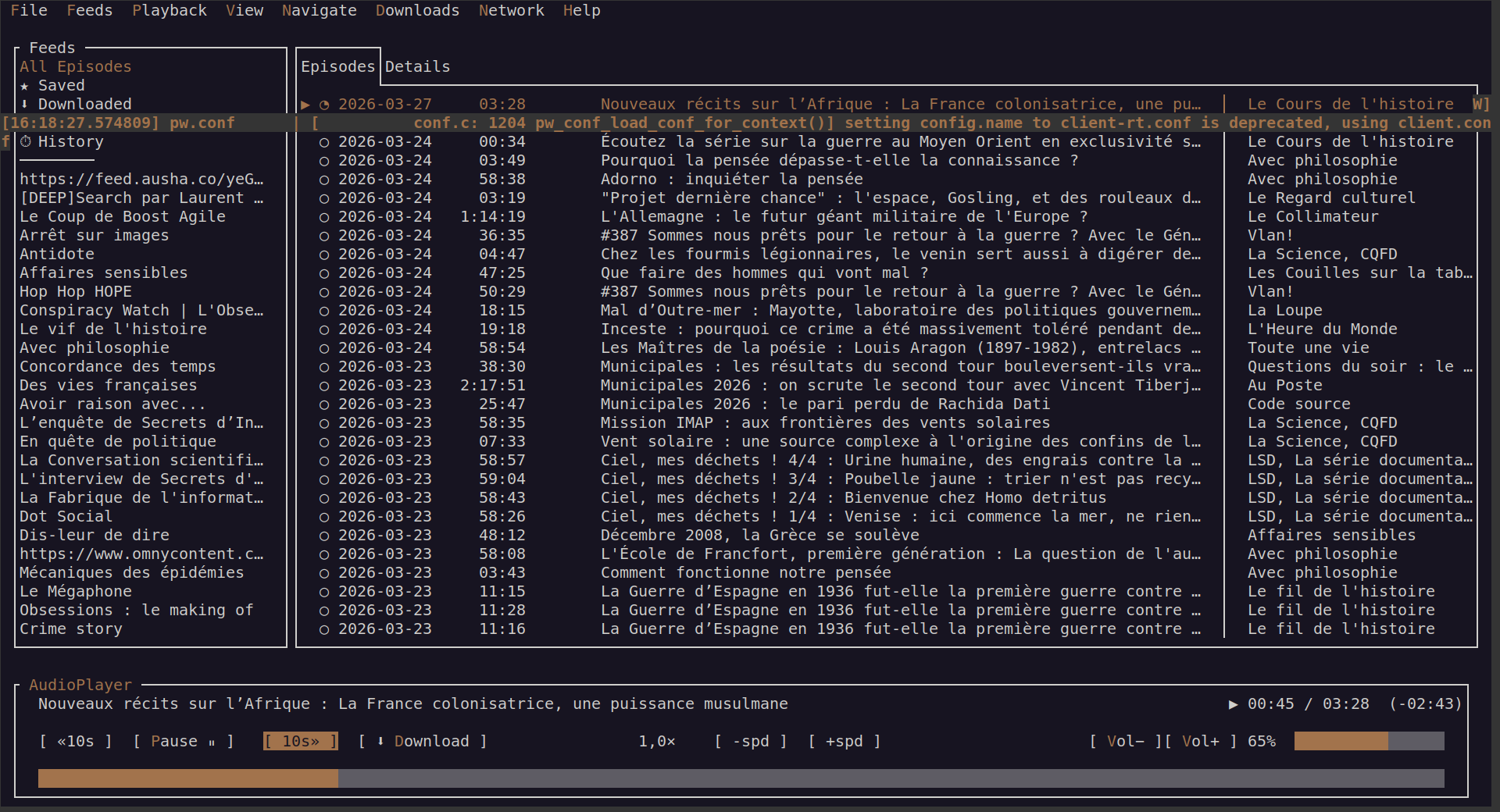Click the download arrow icon beside Downloaded
The image size is (1500, 812).
(x=24, y=105)
